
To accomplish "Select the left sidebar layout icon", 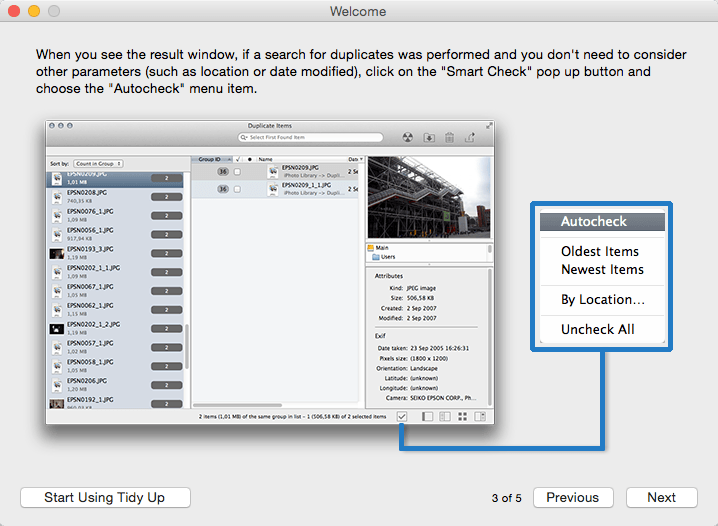I will coord(427,416).
